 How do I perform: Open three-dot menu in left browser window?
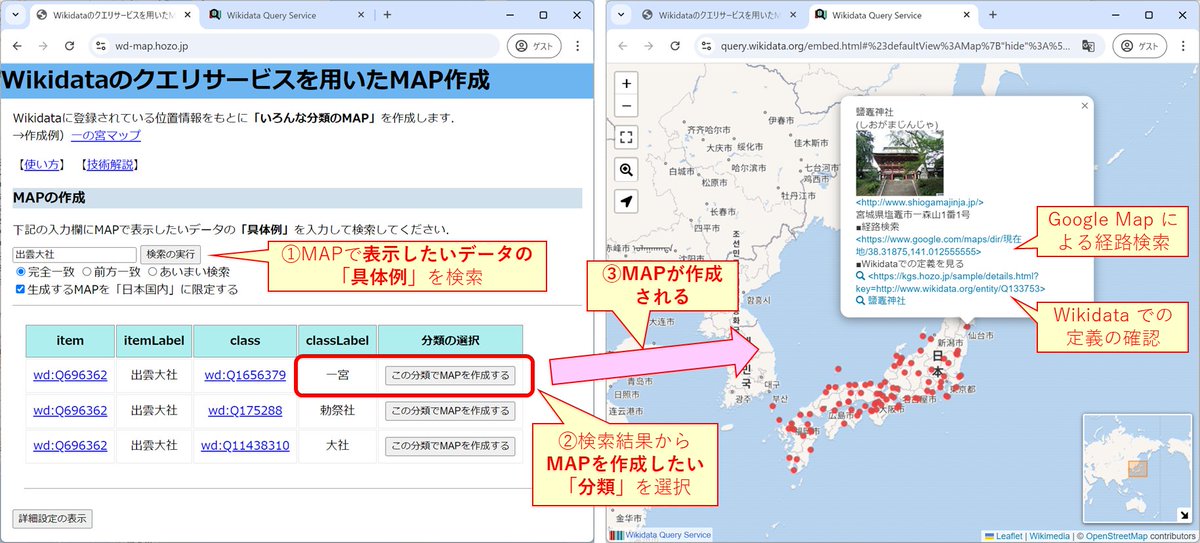pos(578,46)
